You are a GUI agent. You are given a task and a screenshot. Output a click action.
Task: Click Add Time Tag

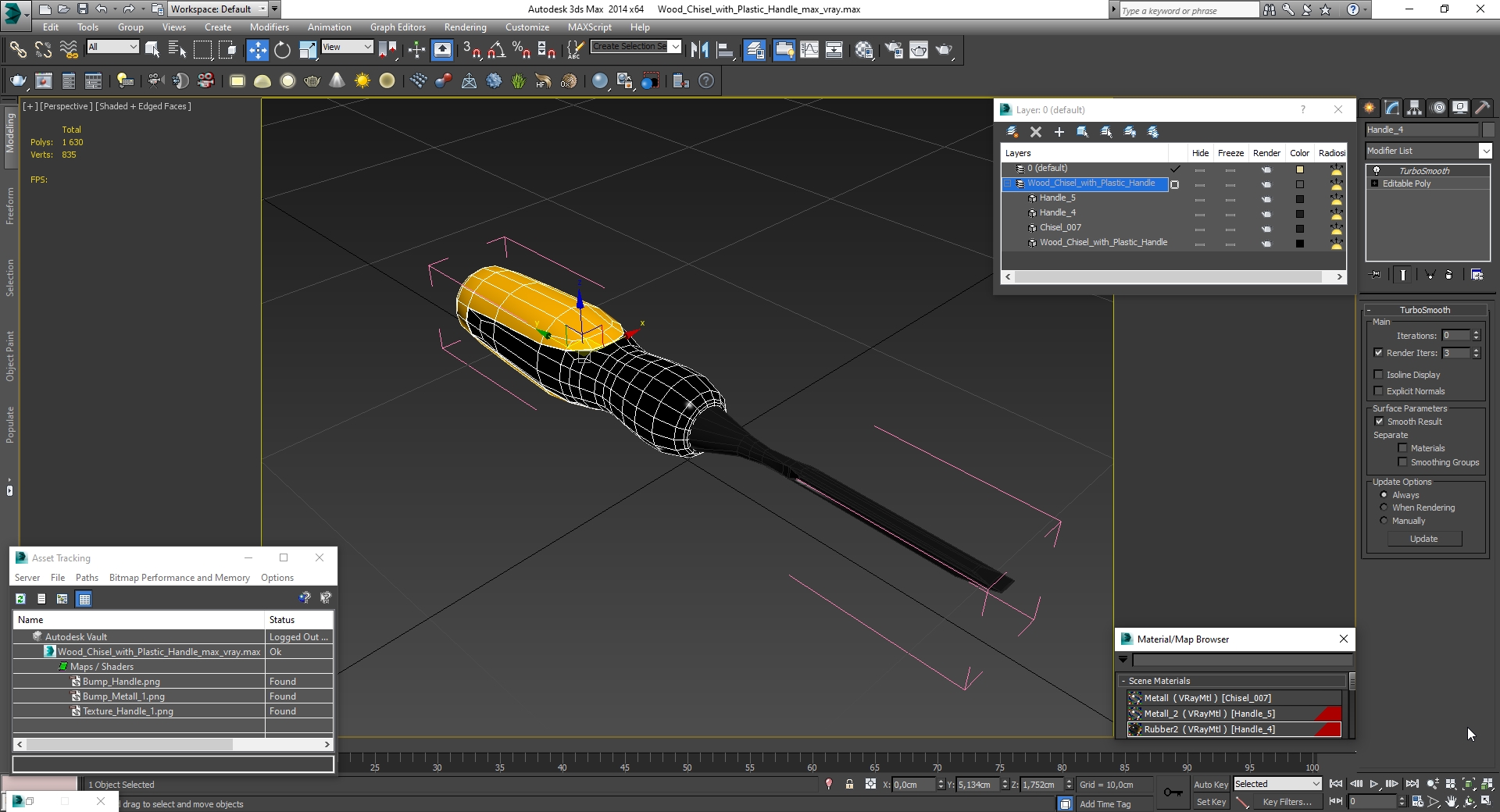point(1105,804)
